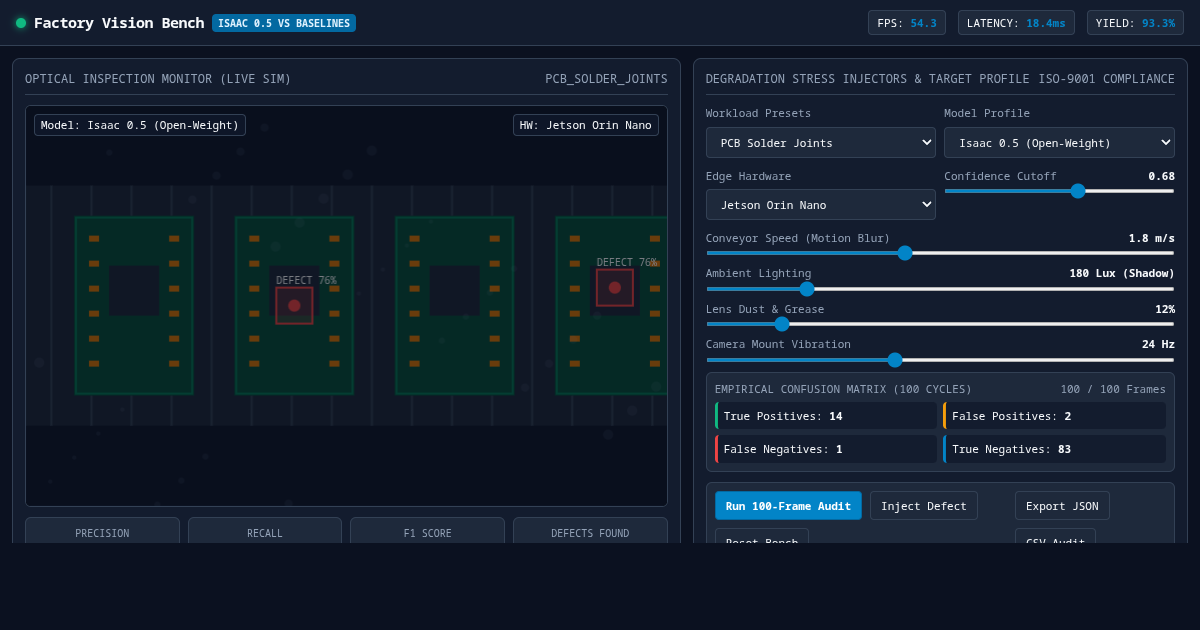This screenshot has height=630, width=1200.
Task: Click the Model: Isaac 0.5 overlay label
Action: (140, 125)
